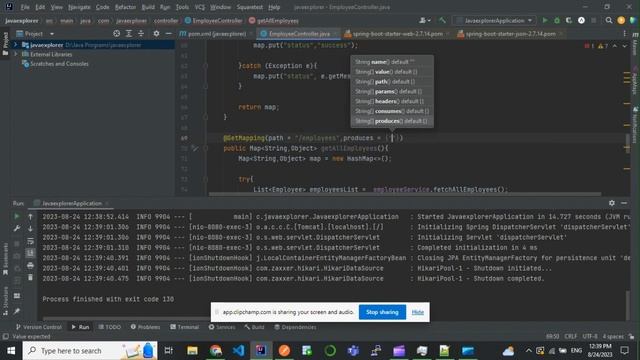Toggle scroll to end in Run console
This screenshot has height=360, width=640.
tap(30, 253)
